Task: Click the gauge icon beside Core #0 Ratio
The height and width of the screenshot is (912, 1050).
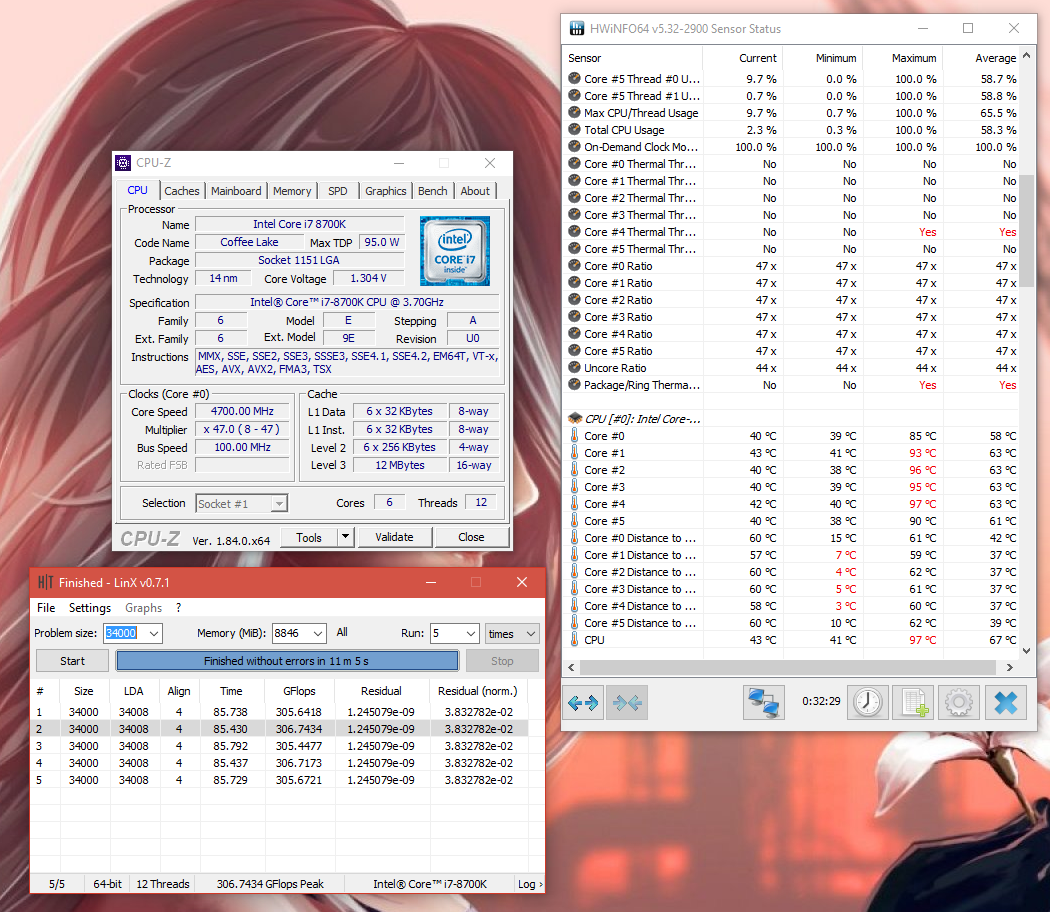Action: (575, 265)
